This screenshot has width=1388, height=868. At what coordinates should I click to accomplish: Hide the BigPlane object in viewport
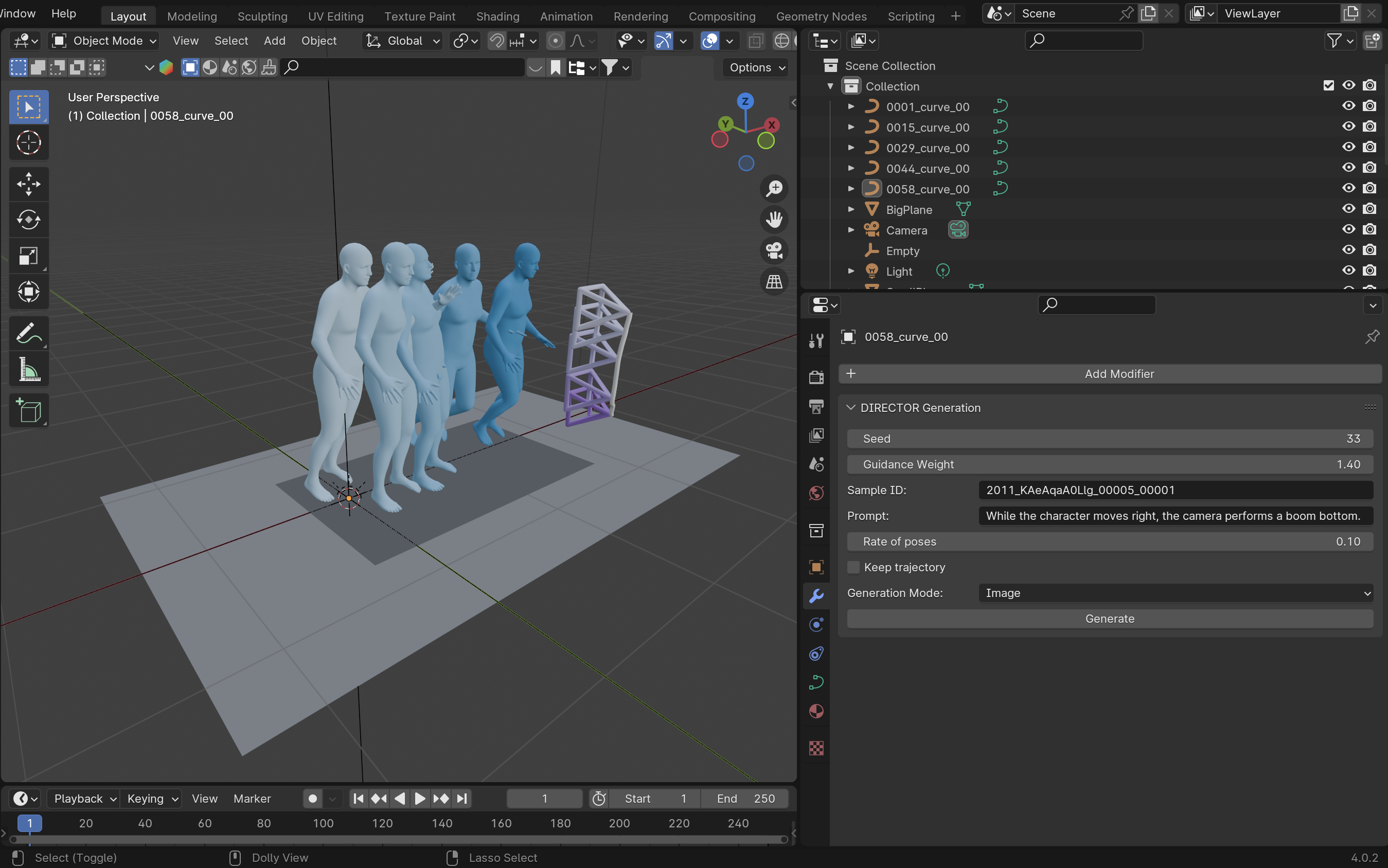1348,209
